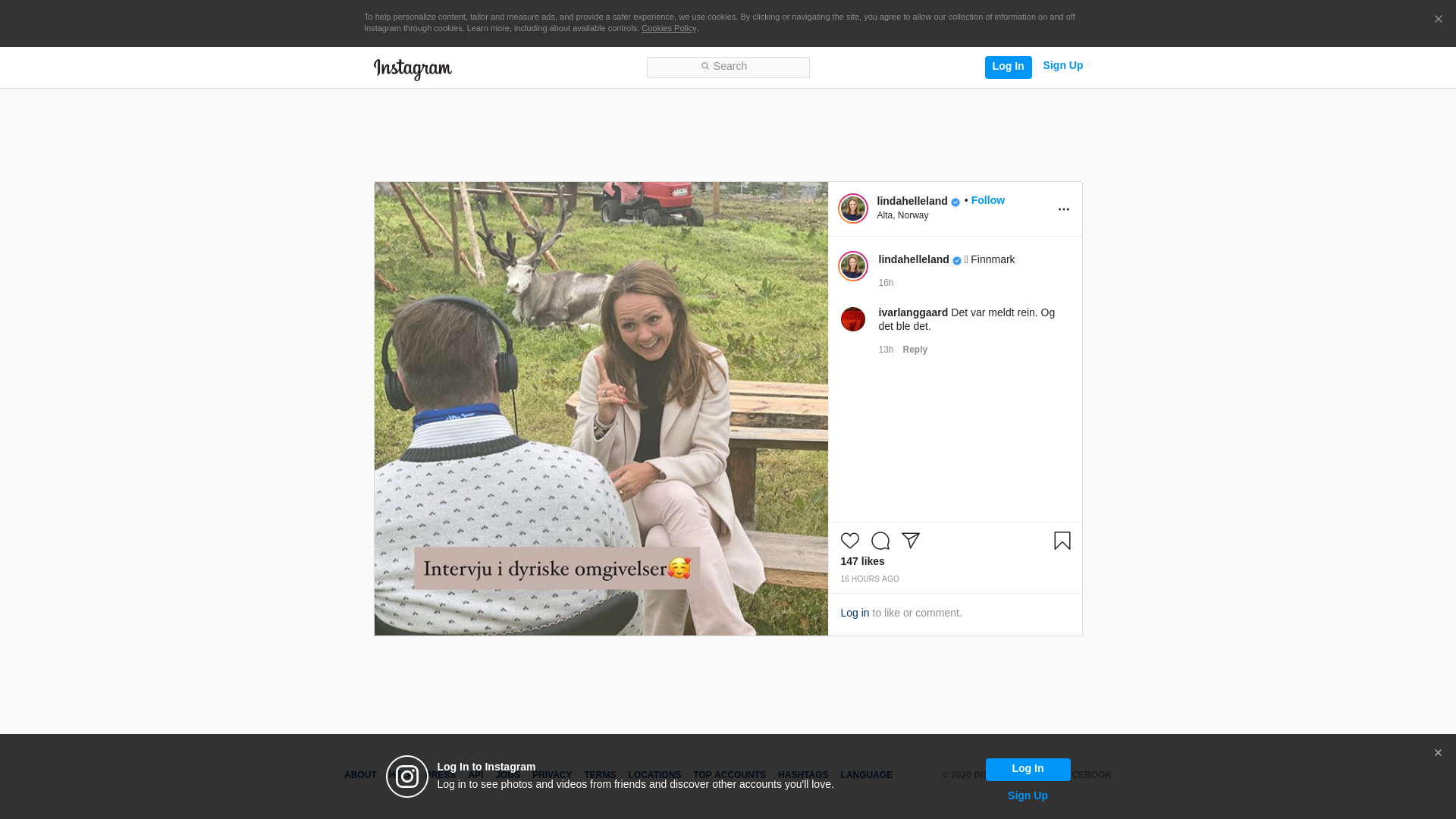Screen dimensions: 1456x819
Task: Dismiss the bottom login banner
Action: [1437, 753]
